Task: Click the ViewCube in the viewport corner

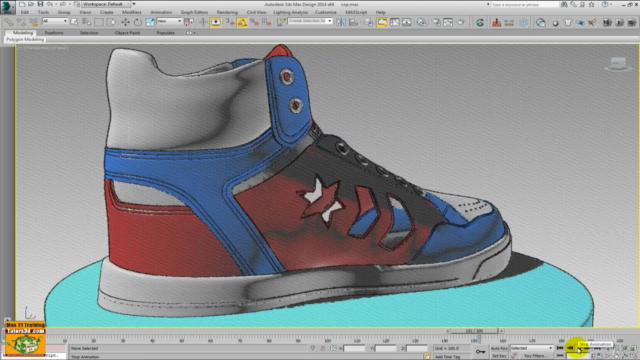Action: pyautogui.click(x=618, y=64)
